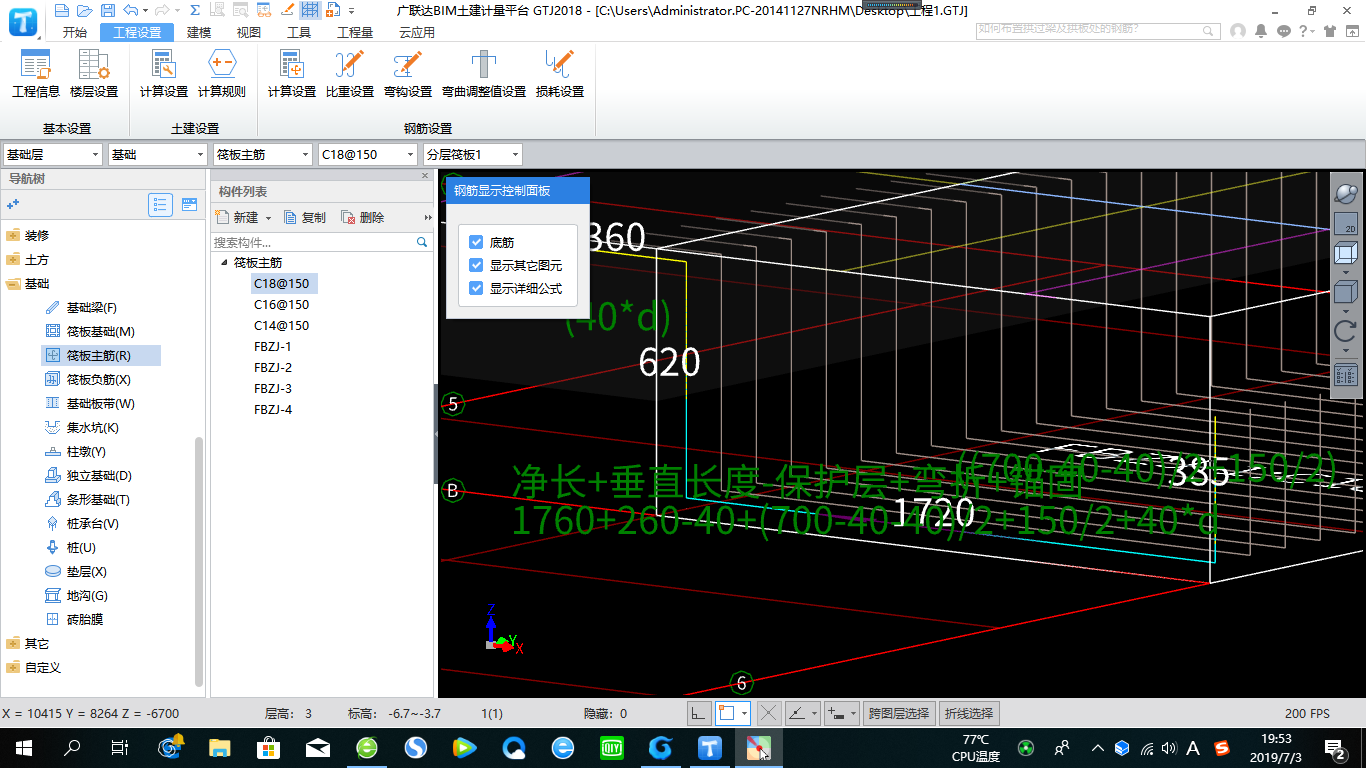Click the cross intersection snap icon in status bar
The image size is (1366, 768).
768,713
